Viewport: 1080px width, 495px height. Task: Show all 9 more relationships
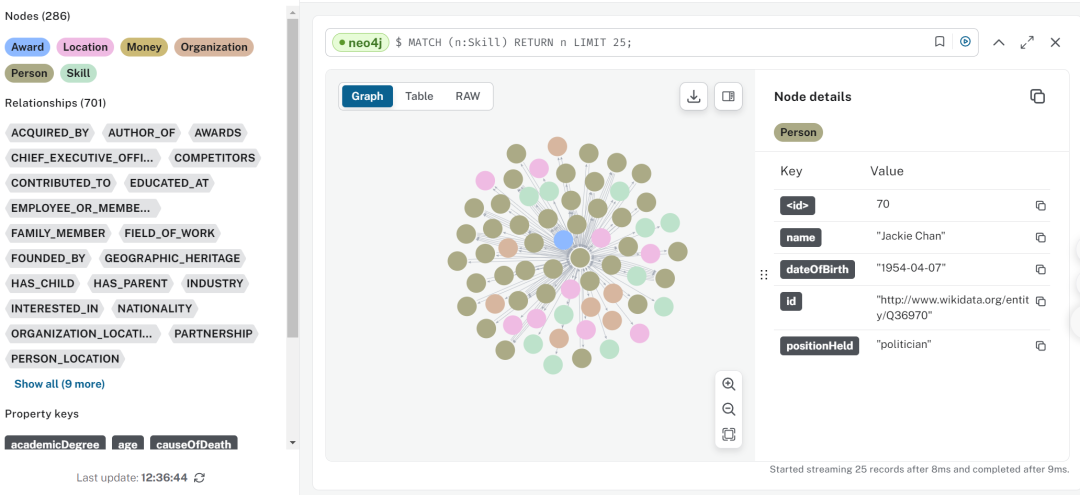[59, 384]
